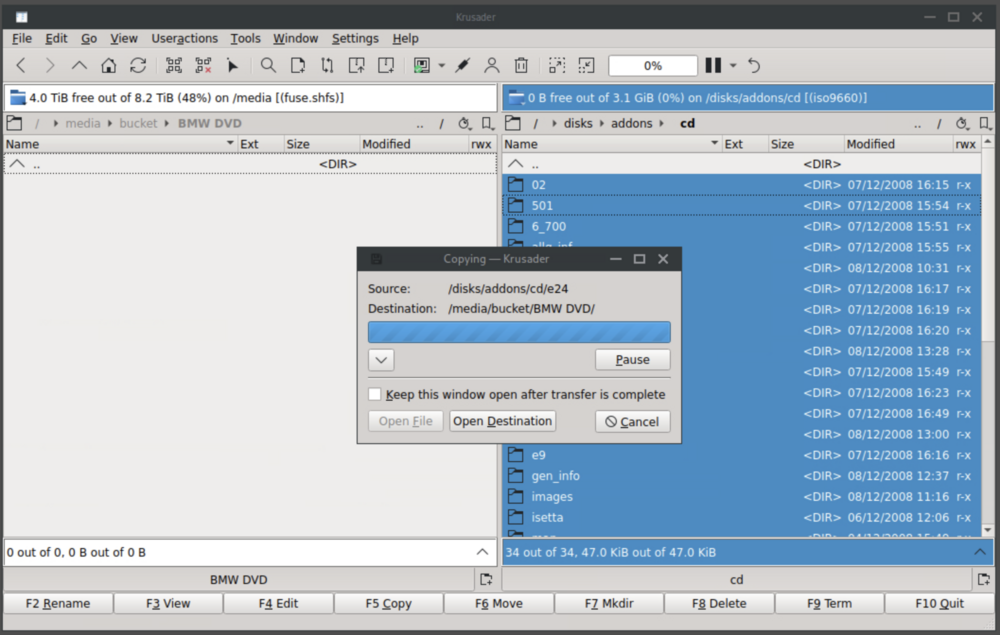The image size is (1000, 635).
Task: Click F8 Delete function button
Action: (719, 603)
